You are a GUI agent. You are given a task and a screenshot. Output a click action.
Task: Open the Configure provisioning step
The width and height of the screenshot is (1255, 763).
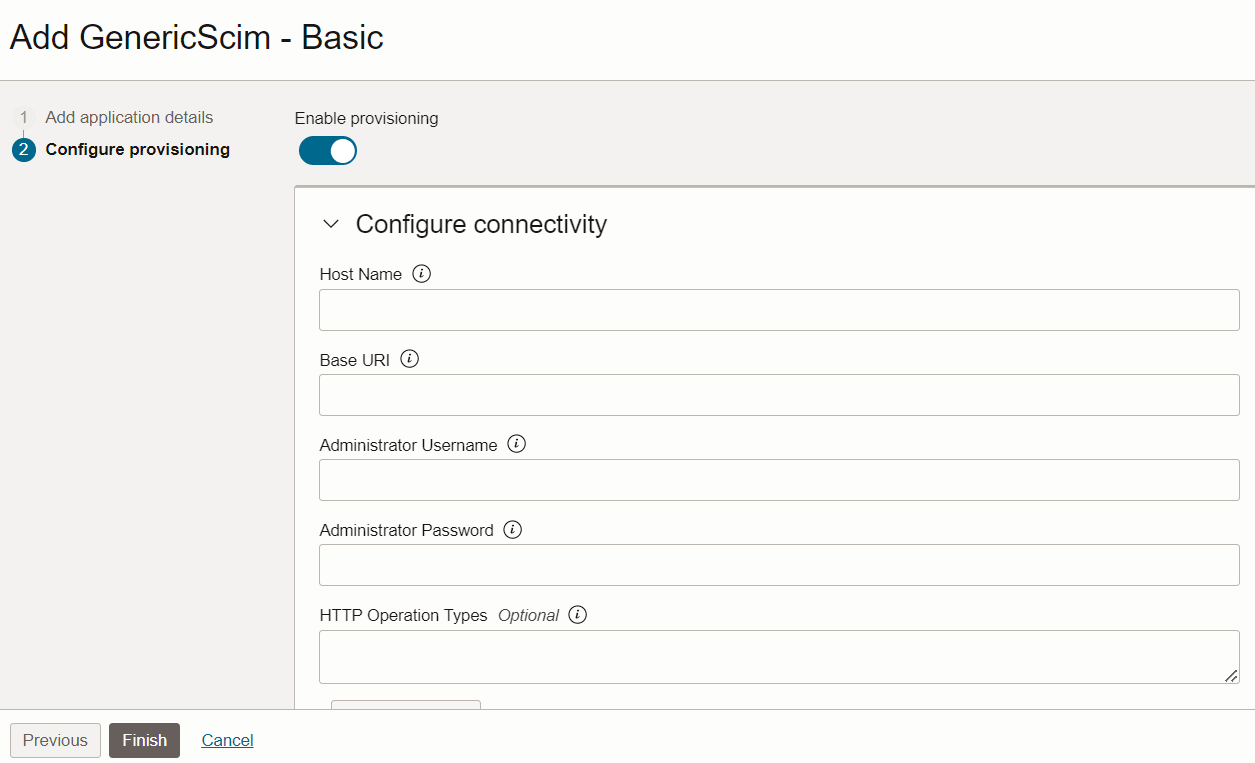click(137, 149)
